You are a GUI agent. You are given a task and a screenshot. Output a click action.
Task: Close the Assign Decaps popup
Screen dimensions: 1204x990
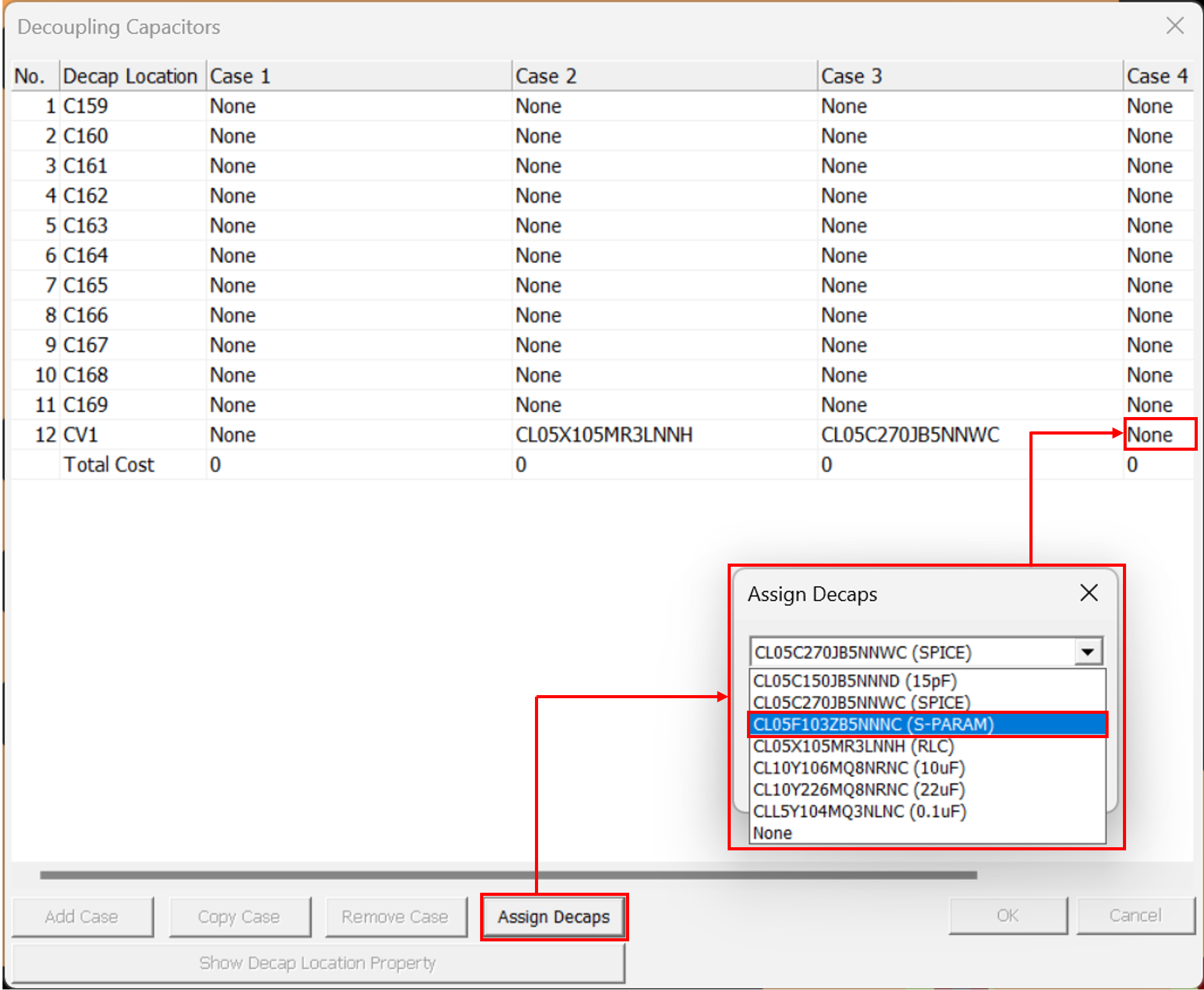(1089, 593)
